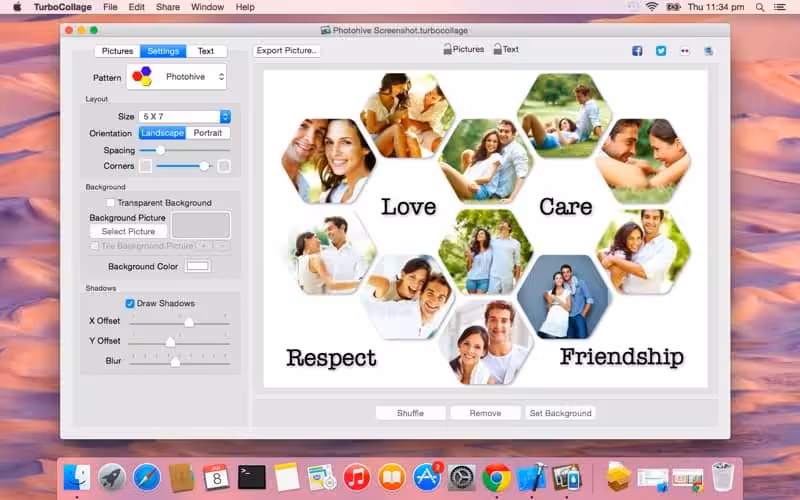Open the Size 5 X 7 dropdown
800x500 pixels.
(x=184, y=116)
